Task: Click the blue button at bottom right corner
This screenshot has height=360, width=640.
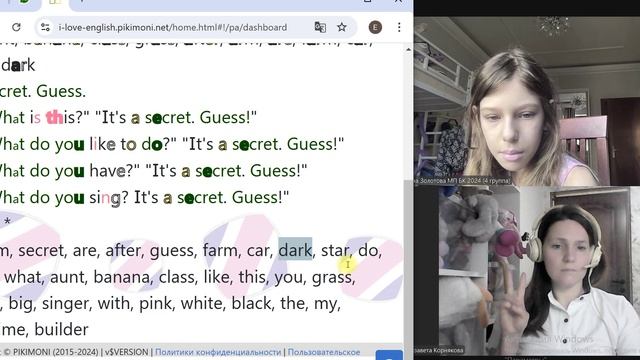Action: [389, 355]
